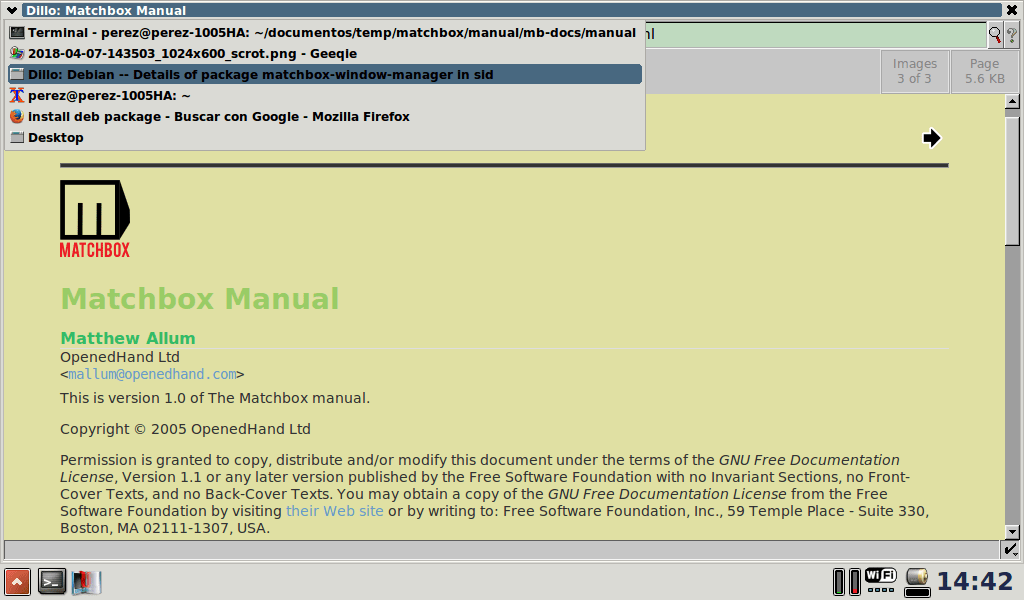Click the vertical scrollbar down arrow
1024x600 pixels.
pos(1011,532)
